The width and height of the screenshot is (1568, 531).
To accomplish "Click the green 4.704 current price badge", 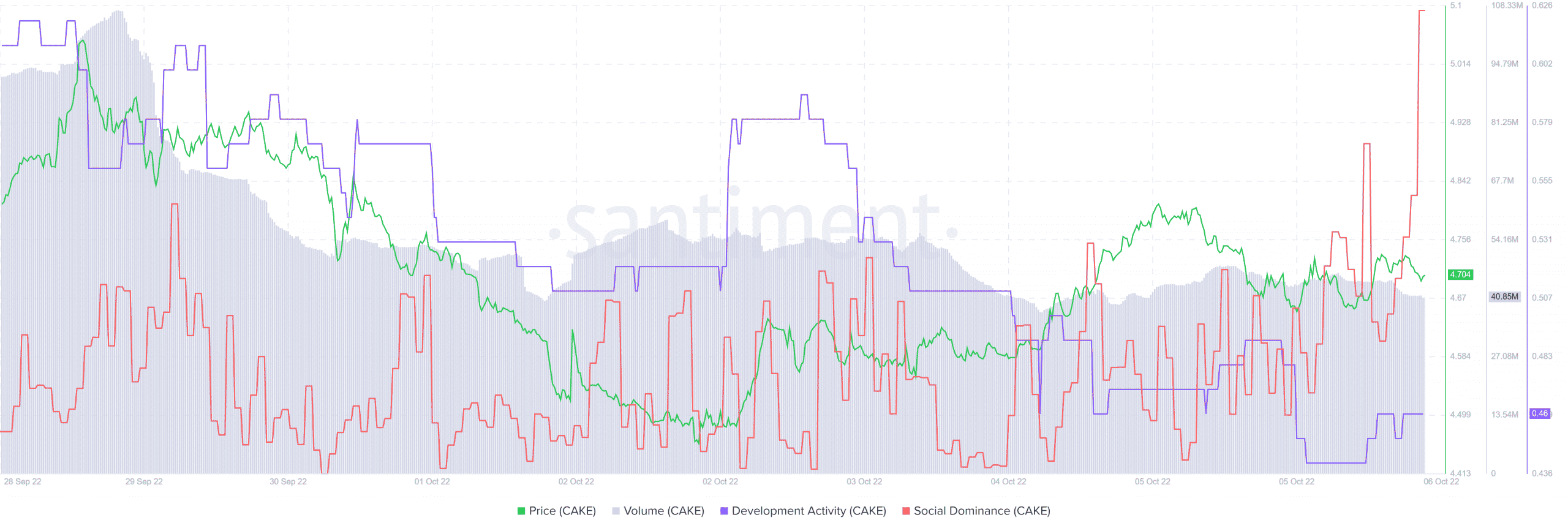I will click(1460, 274).
